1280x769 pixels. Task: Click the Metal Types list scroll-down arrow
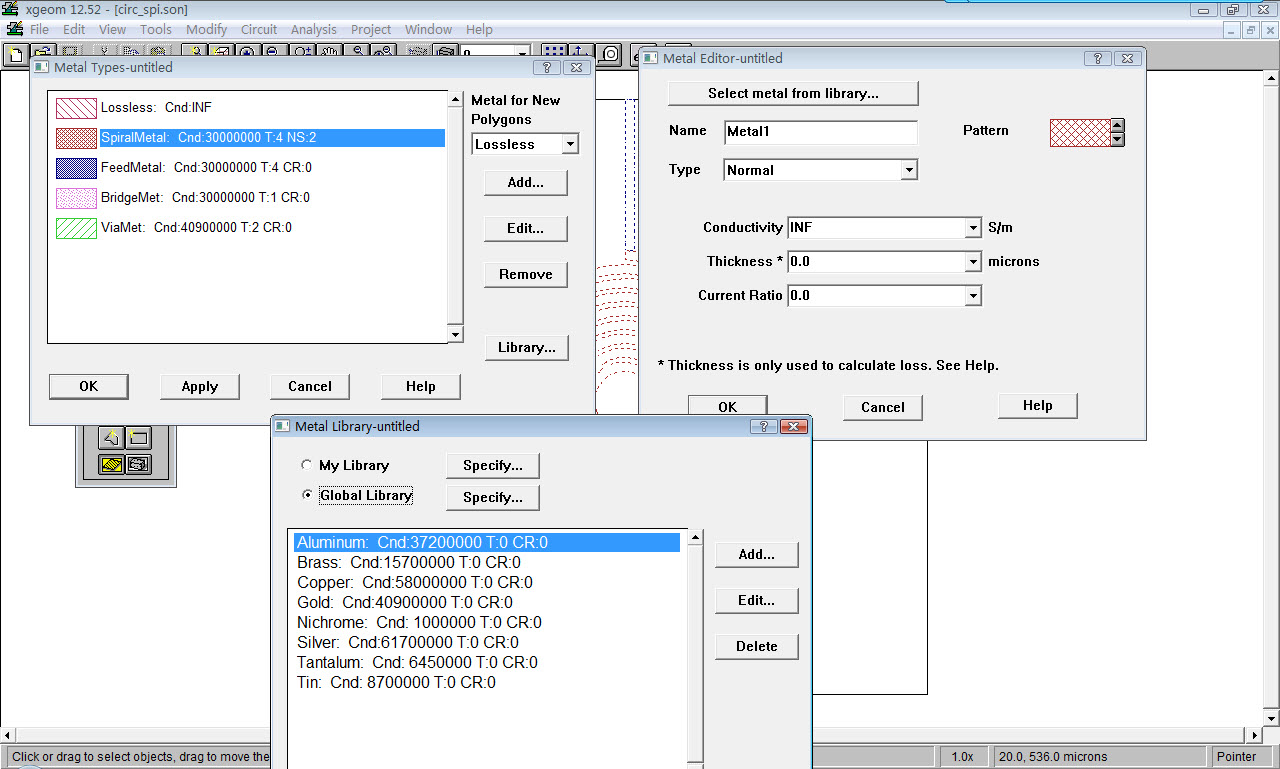pyautogui.click(x=456, y=335)
